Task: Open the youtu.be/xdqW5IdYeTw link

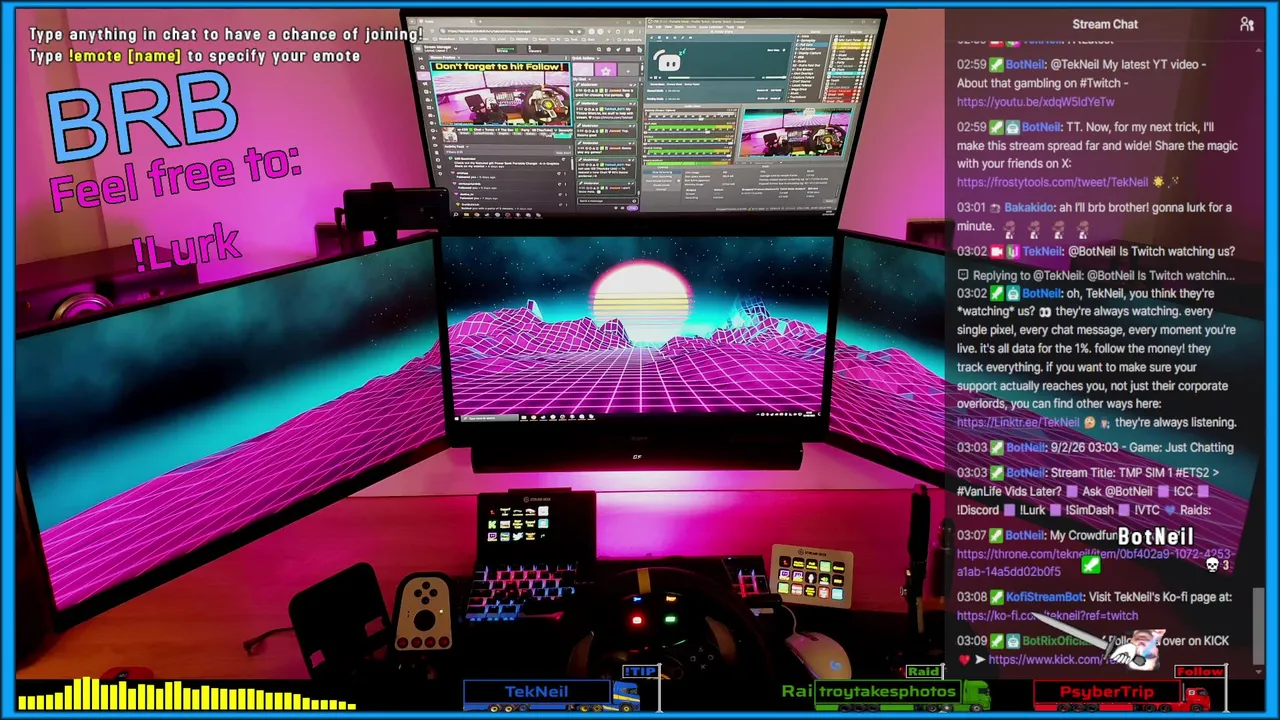Action: point(1035,102)
